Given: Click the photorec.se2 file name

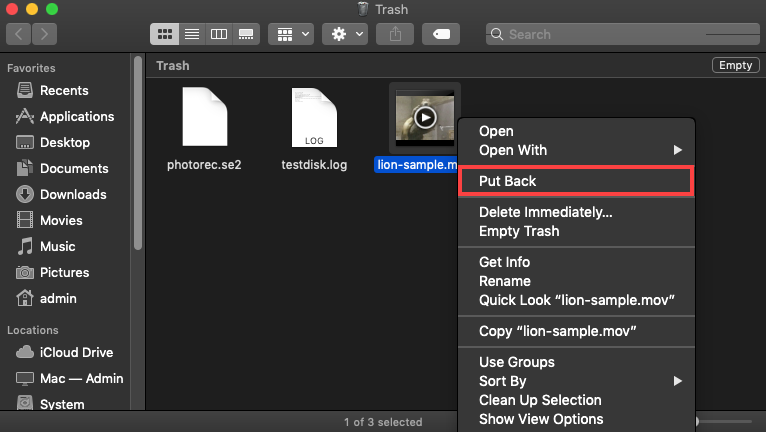Looking at the screenshot, I should [204, 165].
